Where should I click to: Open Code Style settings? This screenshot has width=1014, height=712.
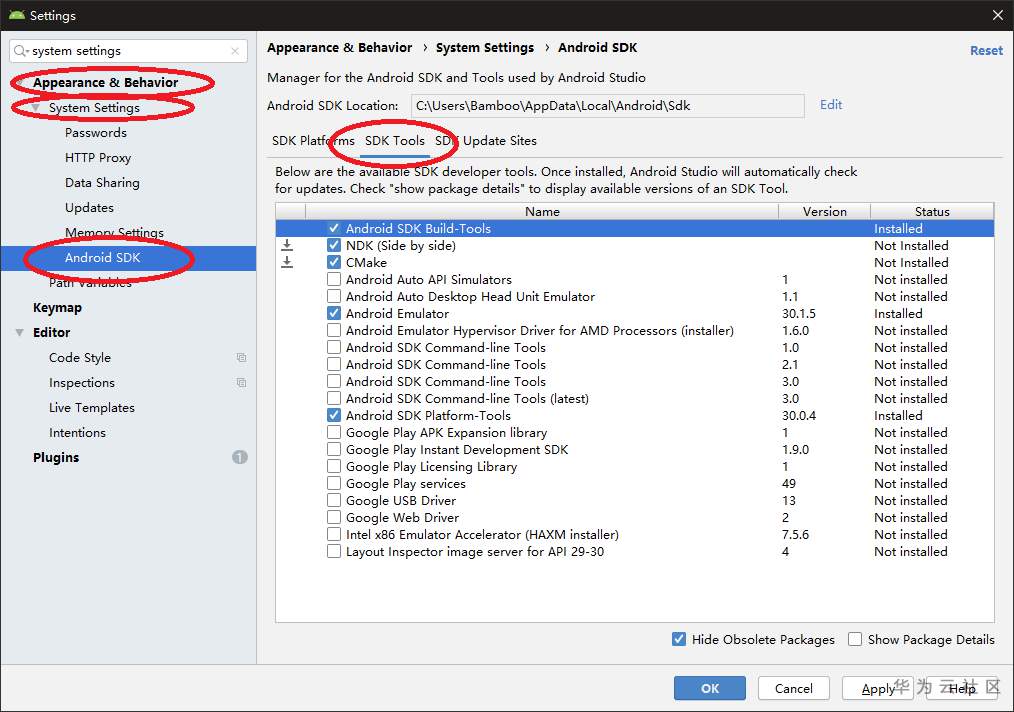(x=80, y=358)
